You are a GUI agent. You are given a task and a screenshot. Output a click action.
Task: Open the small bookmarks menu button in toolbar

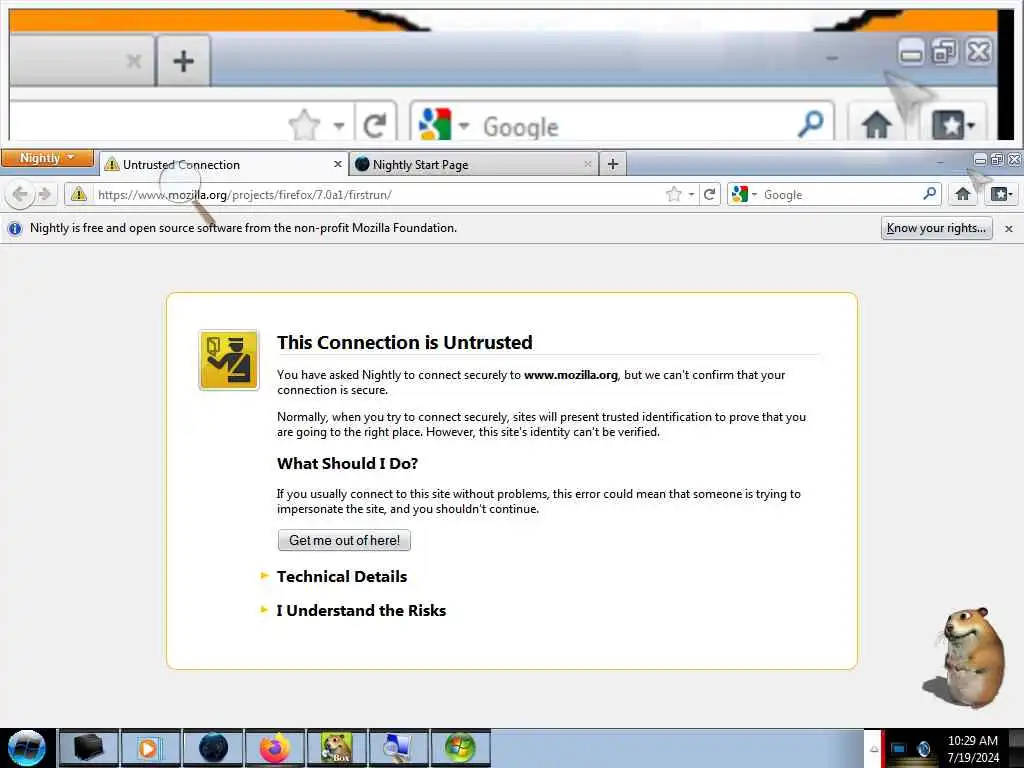[1001, 194]
